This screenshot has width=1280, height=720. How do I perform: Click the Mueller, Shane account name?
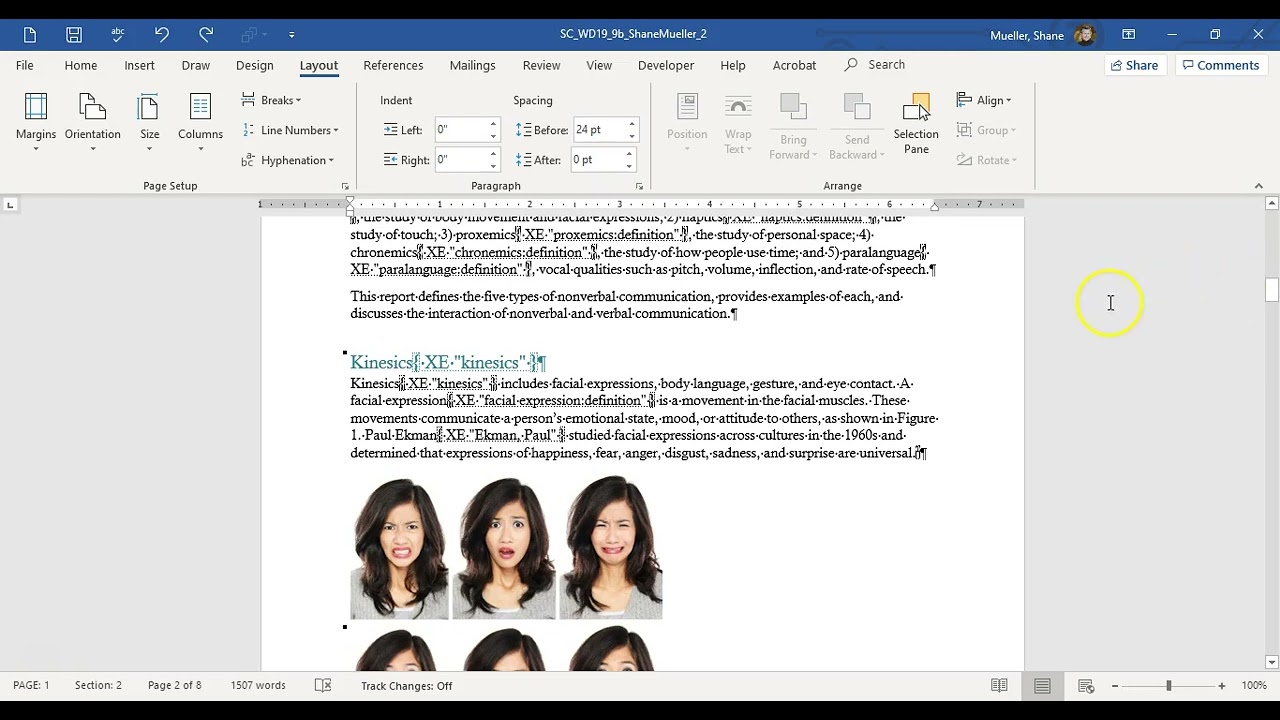click(x=1026, y=35)
